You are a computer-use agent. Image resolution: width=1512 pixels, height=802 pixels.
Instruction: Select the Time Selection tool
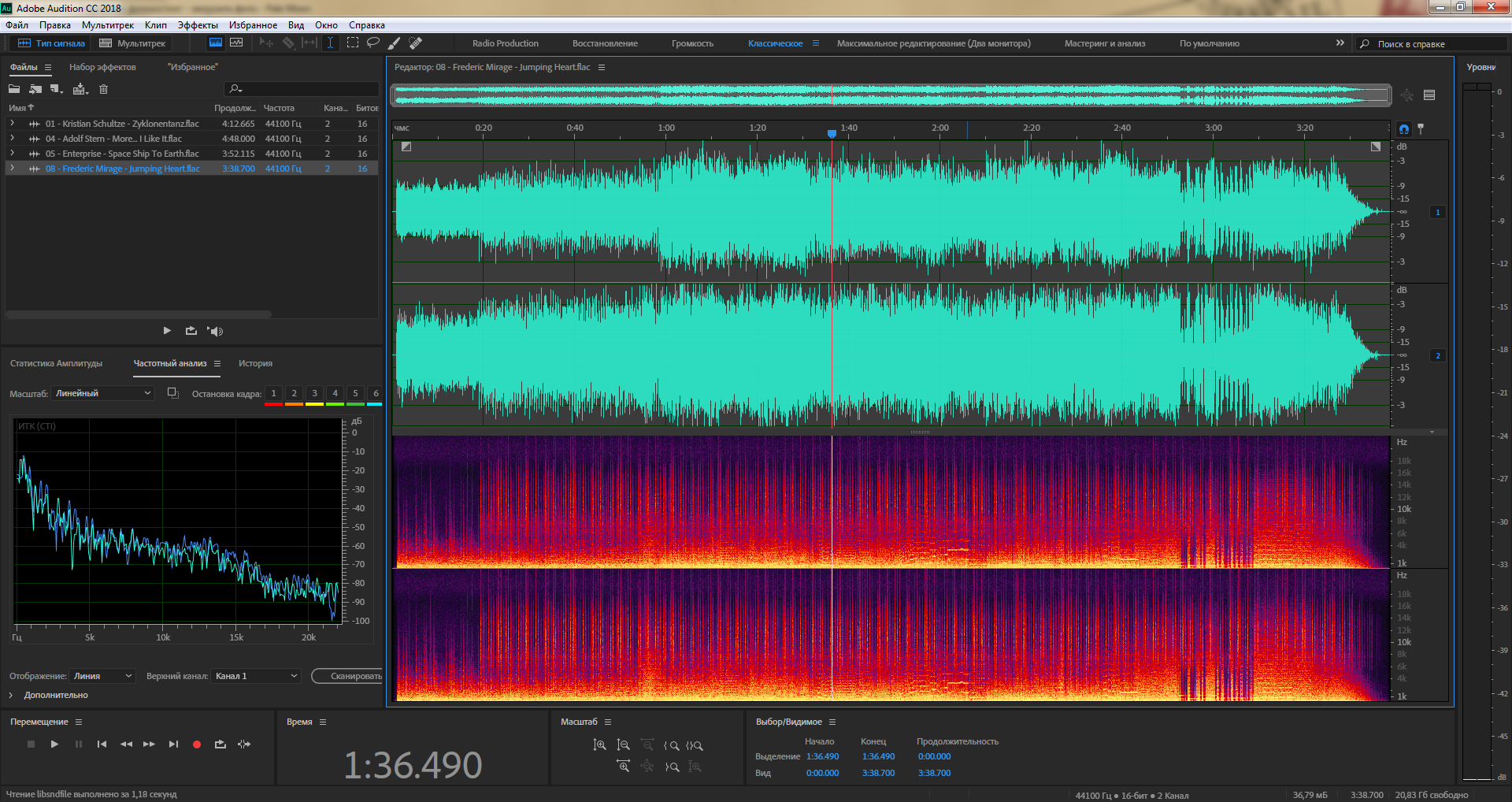point(330,43)
